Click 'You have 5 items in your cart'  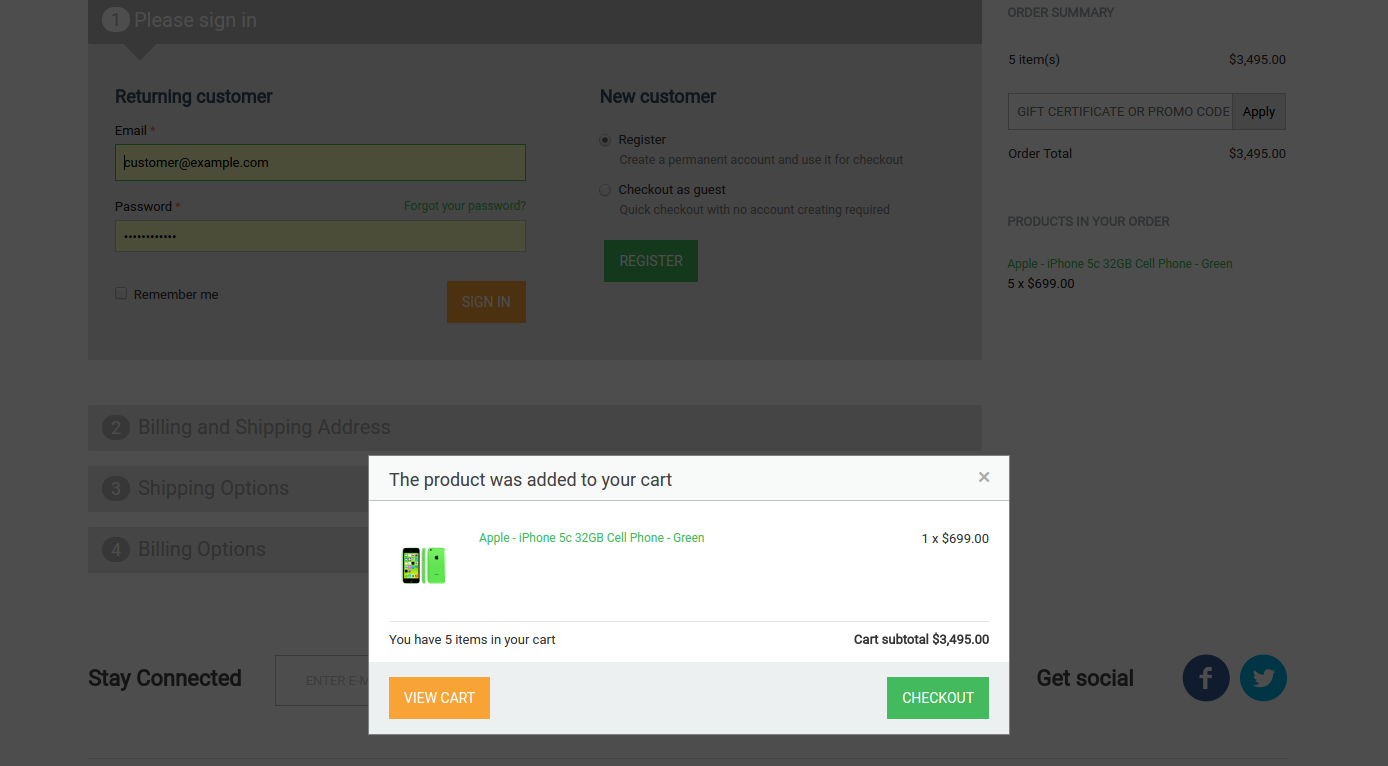coord(472,640)
